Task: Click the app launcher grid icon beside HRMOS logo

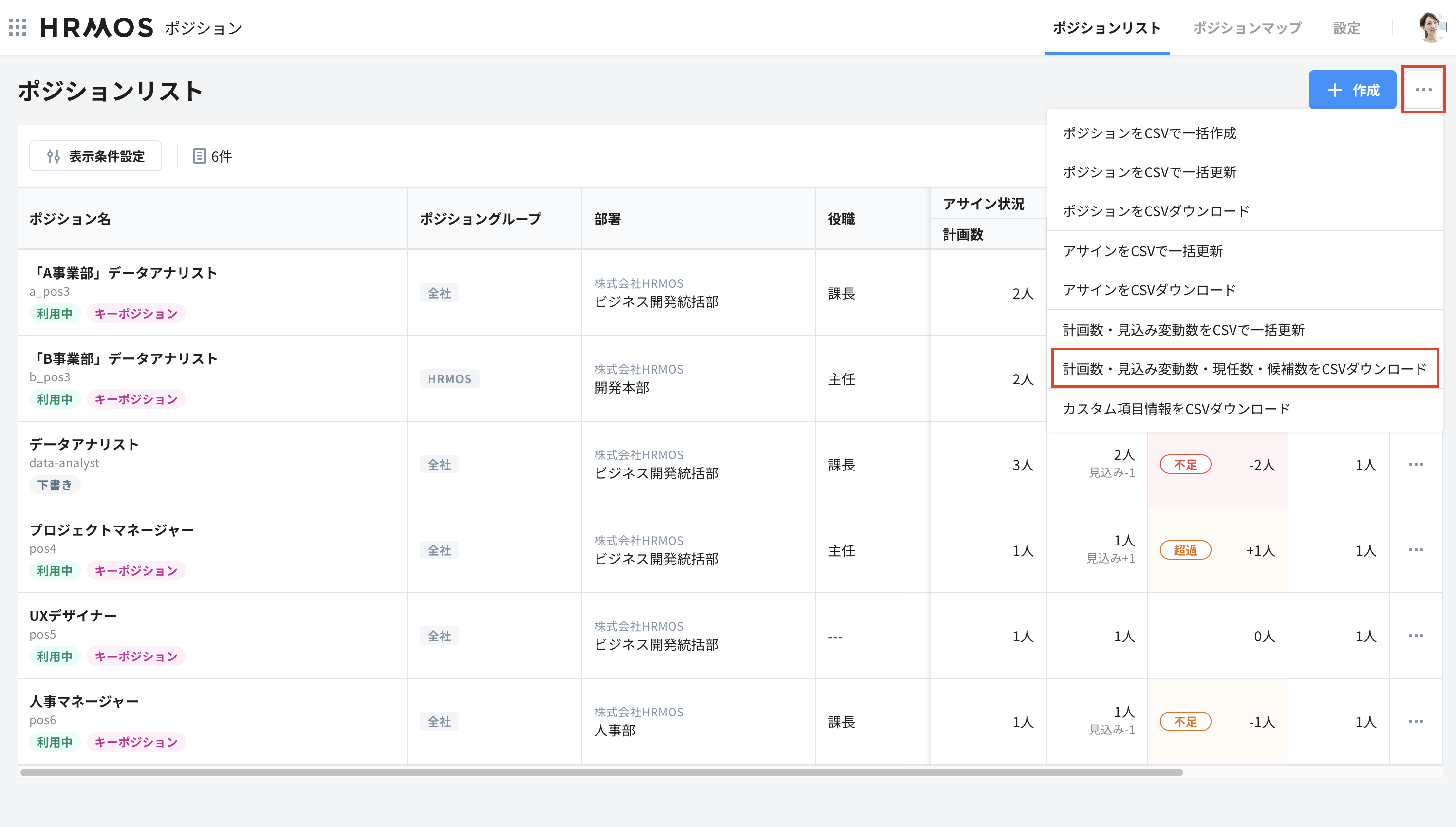Action: [18, 28]
